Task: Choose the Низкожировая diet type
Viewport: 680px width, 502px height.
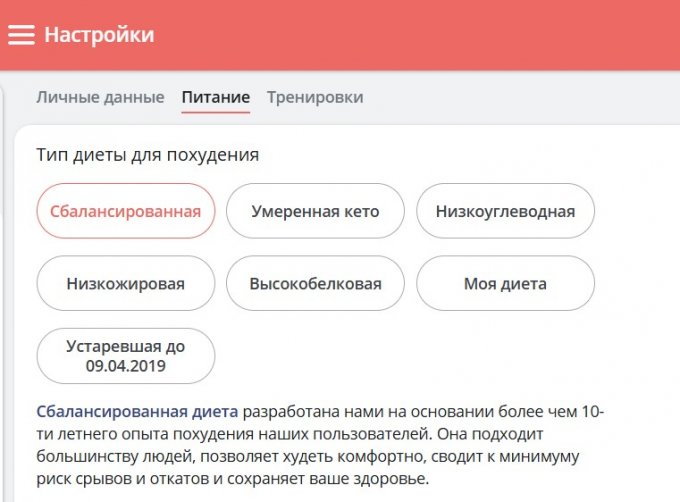Action: (x=126, y=284)
